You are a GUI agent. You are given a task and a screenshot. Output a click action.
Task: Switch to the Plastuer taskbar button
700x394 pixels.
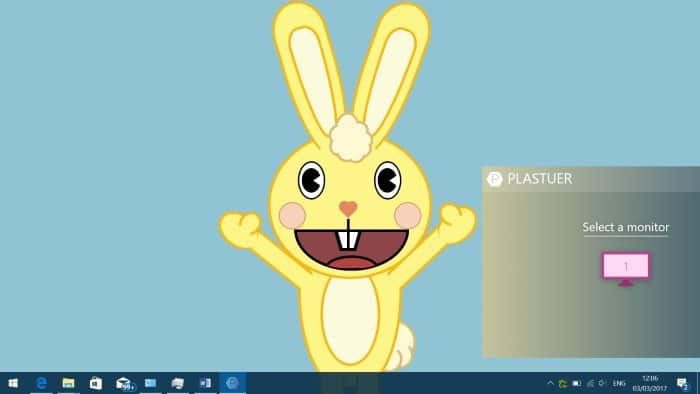click(233, 383)
